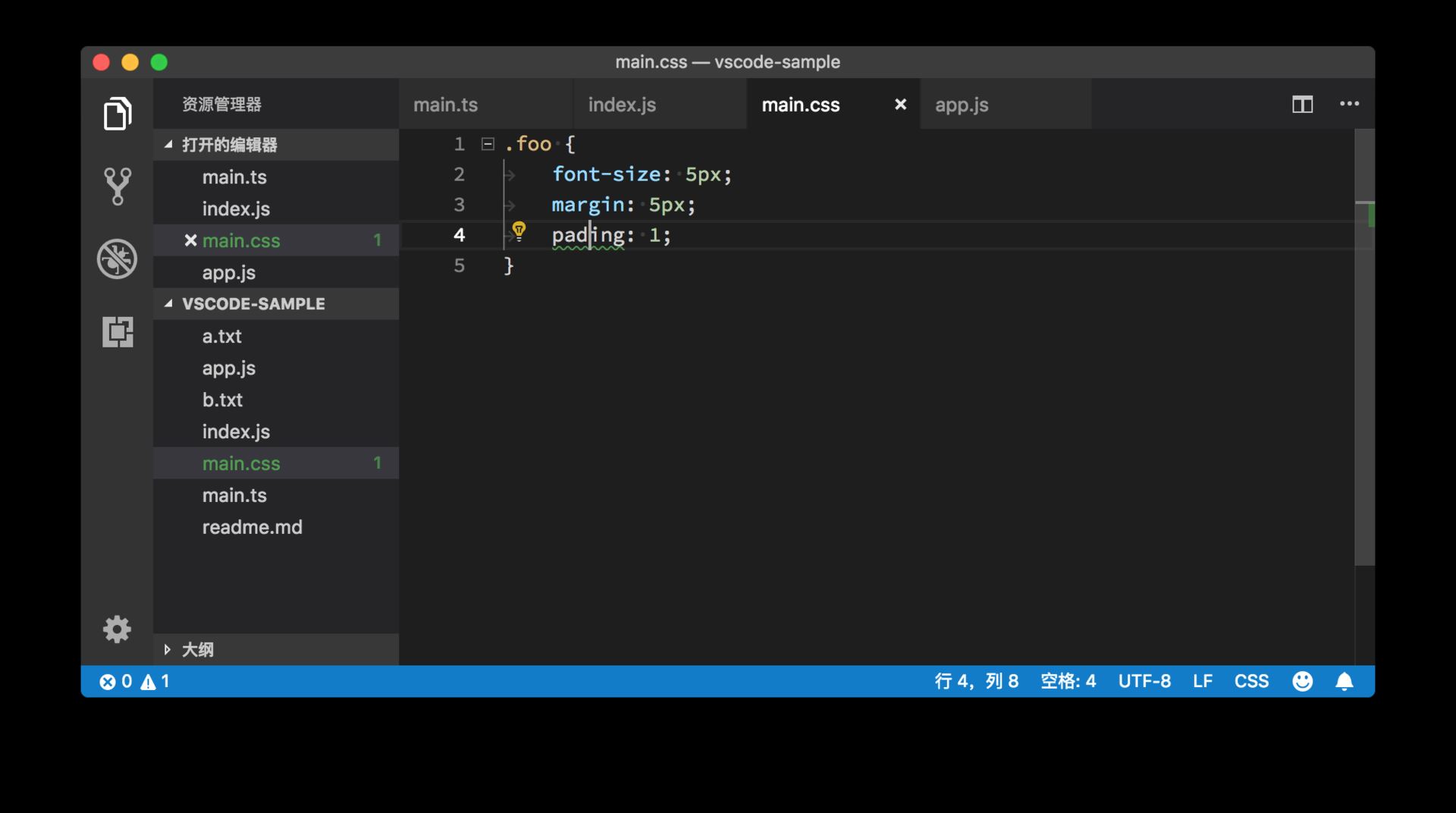The image size is (1456, 813).
Task: Open readme.md from the explorer
Action: tap(253, 527)
